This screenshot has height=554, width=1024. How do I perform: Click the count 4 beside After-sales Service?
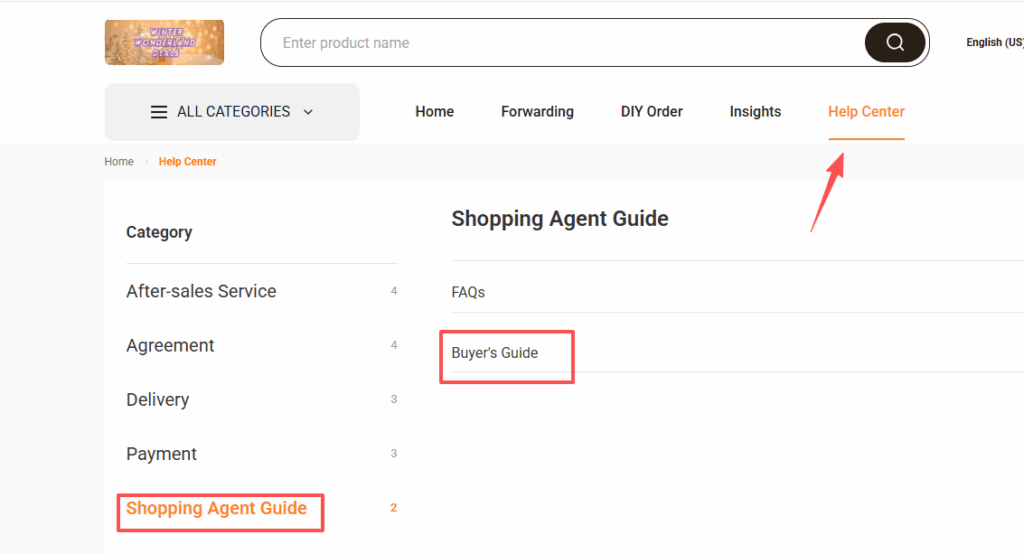pyautogui.click(x=394, y=291)
